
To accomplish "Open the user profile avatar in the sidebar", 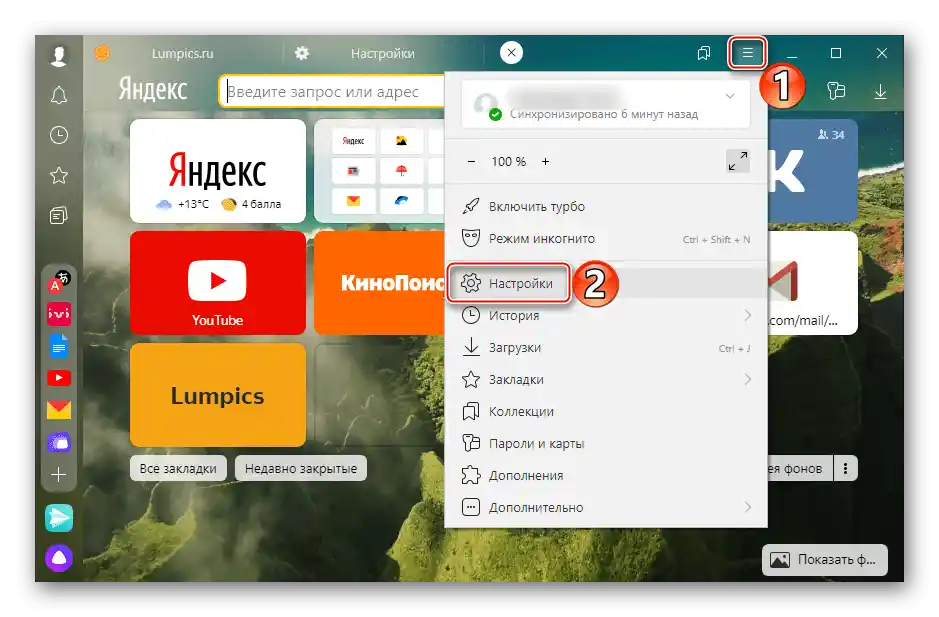I will [58, 54].
